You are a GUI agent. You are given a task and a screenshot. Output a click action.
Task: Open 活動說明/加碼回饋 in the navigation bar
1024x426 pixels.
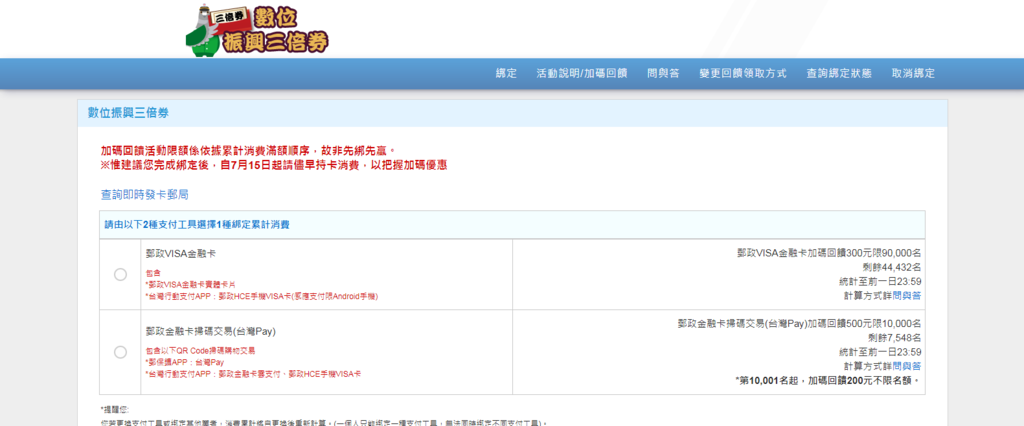[582, 73]
